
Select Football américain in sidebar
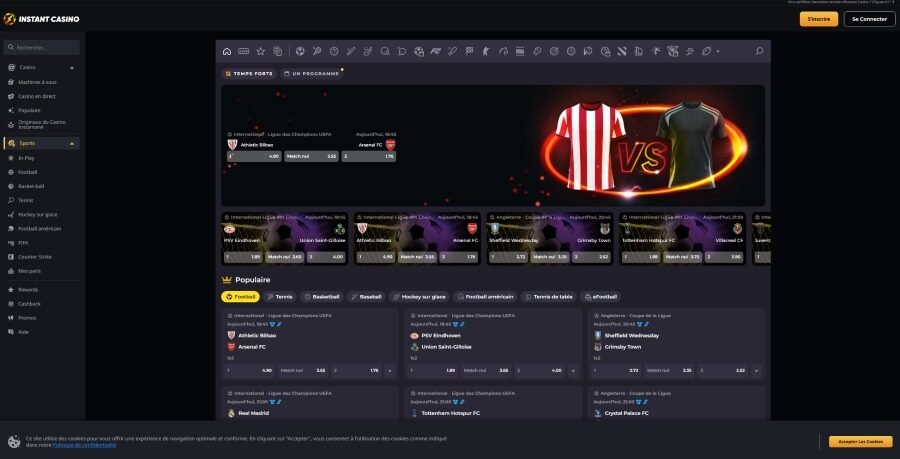click(41, 228)
